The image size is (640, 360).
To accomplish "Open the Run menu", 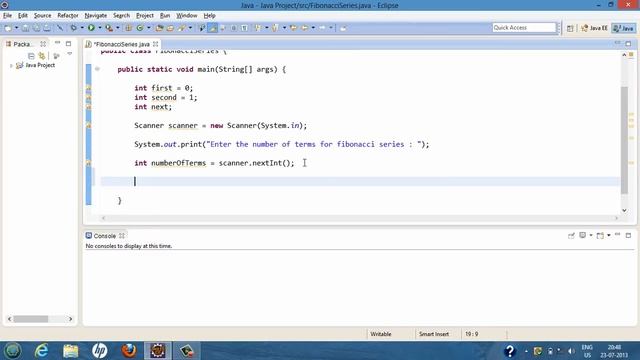I will click(x=165, y=16).
